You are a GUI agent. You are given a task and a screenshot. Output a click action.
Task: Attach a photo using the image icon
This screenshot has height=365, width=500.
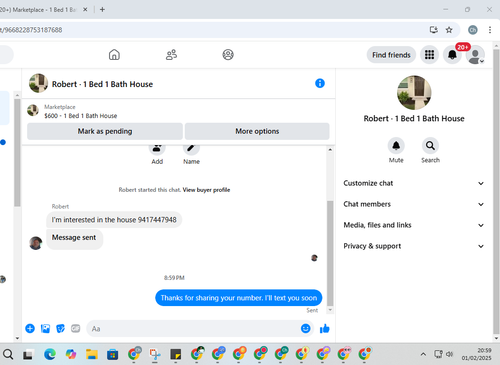tap(45, 329)
